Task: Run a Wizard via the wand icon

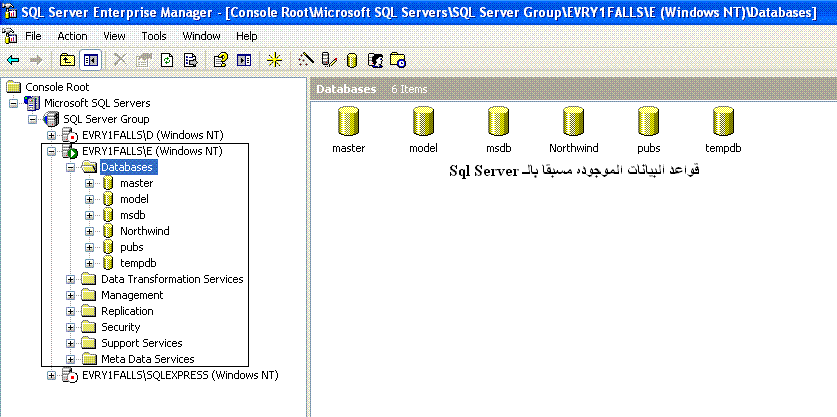Action: (306, 60)
